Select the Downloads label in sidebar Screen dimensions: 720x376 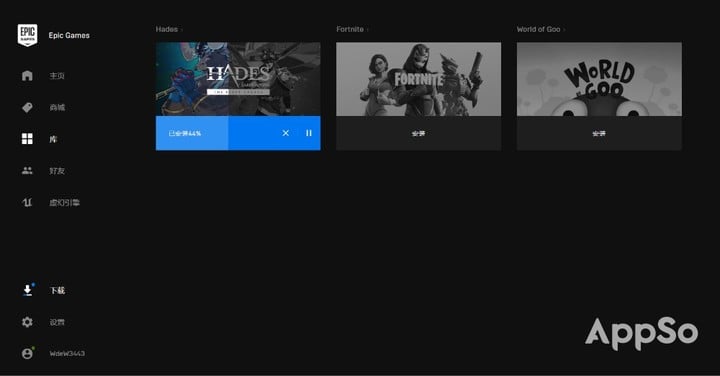pos(57,290)
